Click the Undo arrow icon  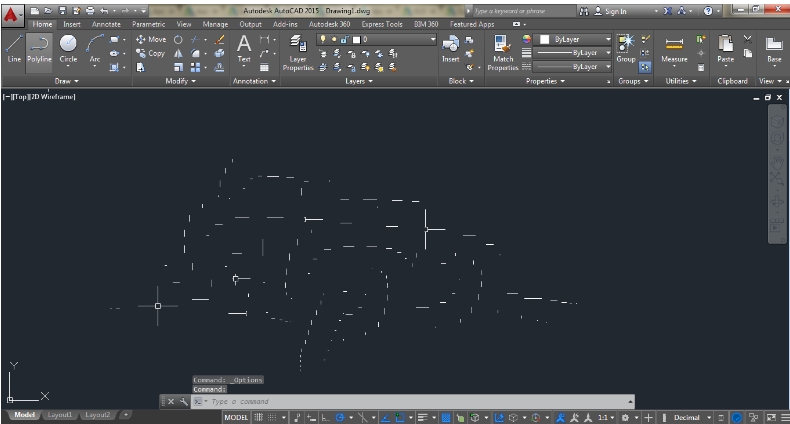point(104,11)
